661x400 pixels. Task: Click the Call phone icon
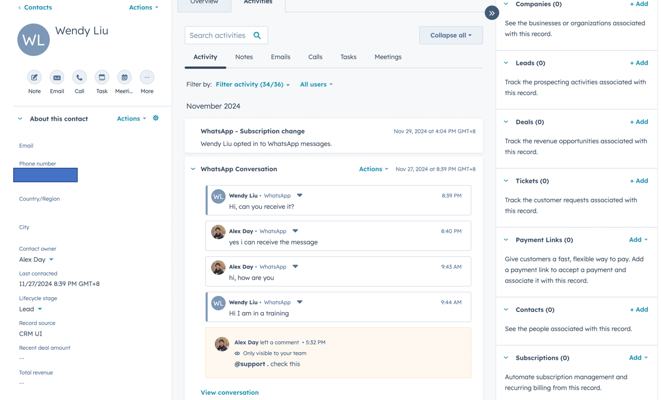(79, 78)
